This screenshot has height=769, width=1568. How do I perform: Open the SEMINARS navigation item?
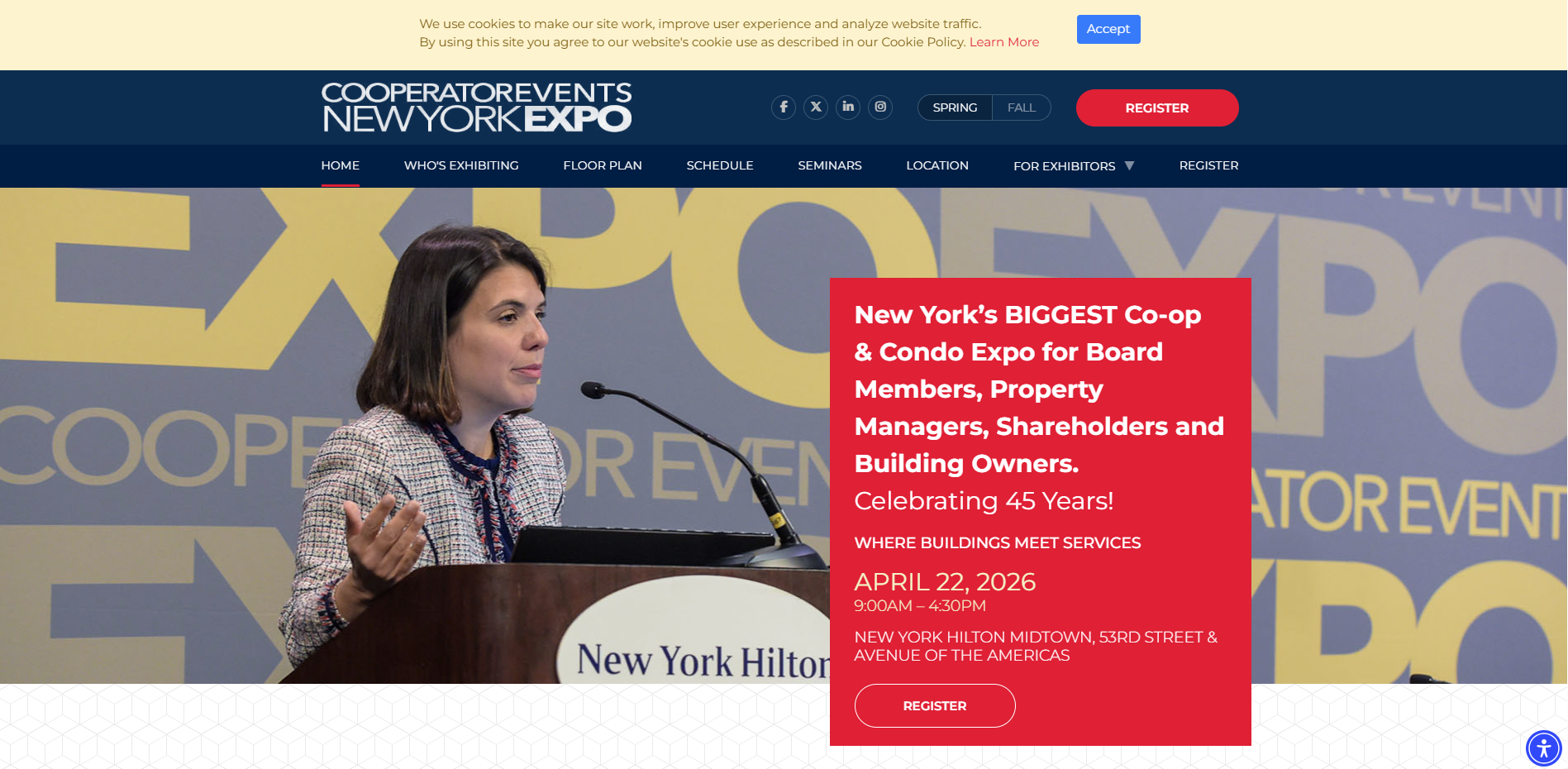[829, 165]
